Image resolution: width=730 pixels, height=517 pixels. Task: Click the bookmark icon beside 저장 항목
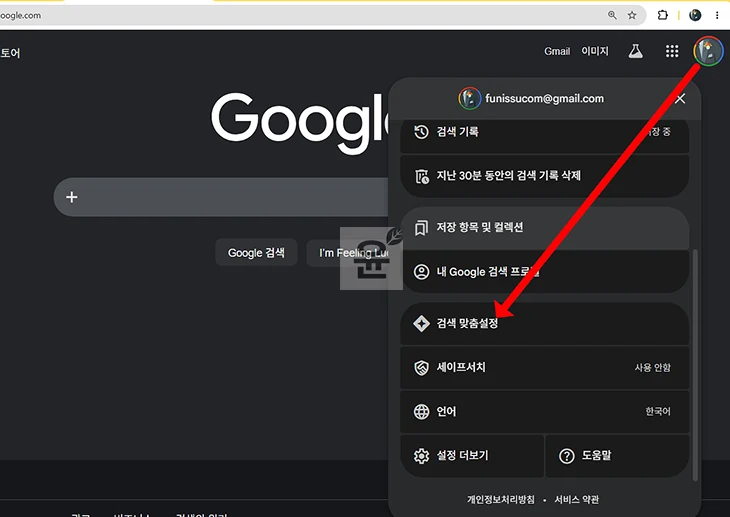(x=421, y=228)
